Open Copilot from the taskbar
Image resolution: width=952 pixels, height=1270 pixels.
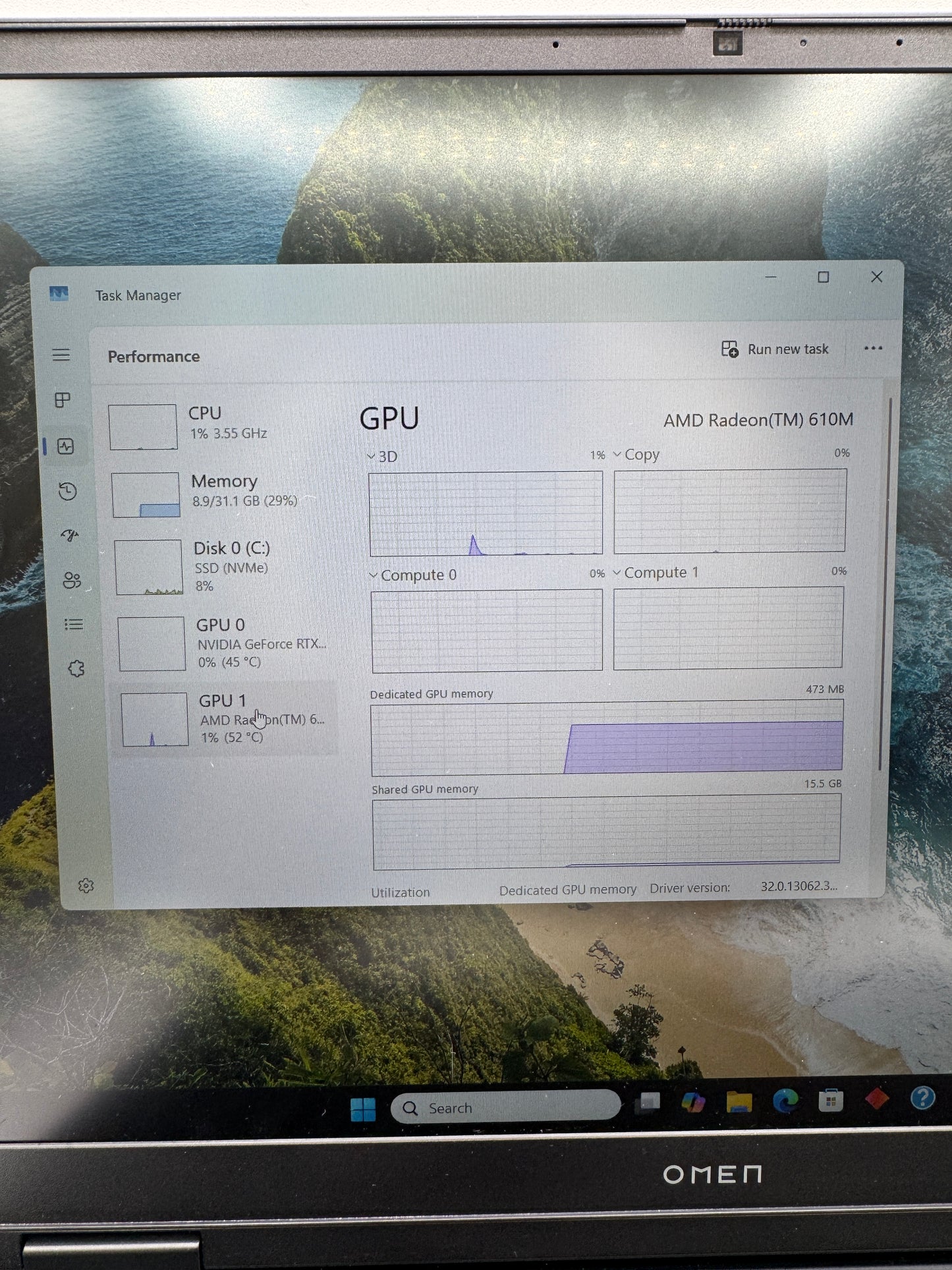[694, 1102]
